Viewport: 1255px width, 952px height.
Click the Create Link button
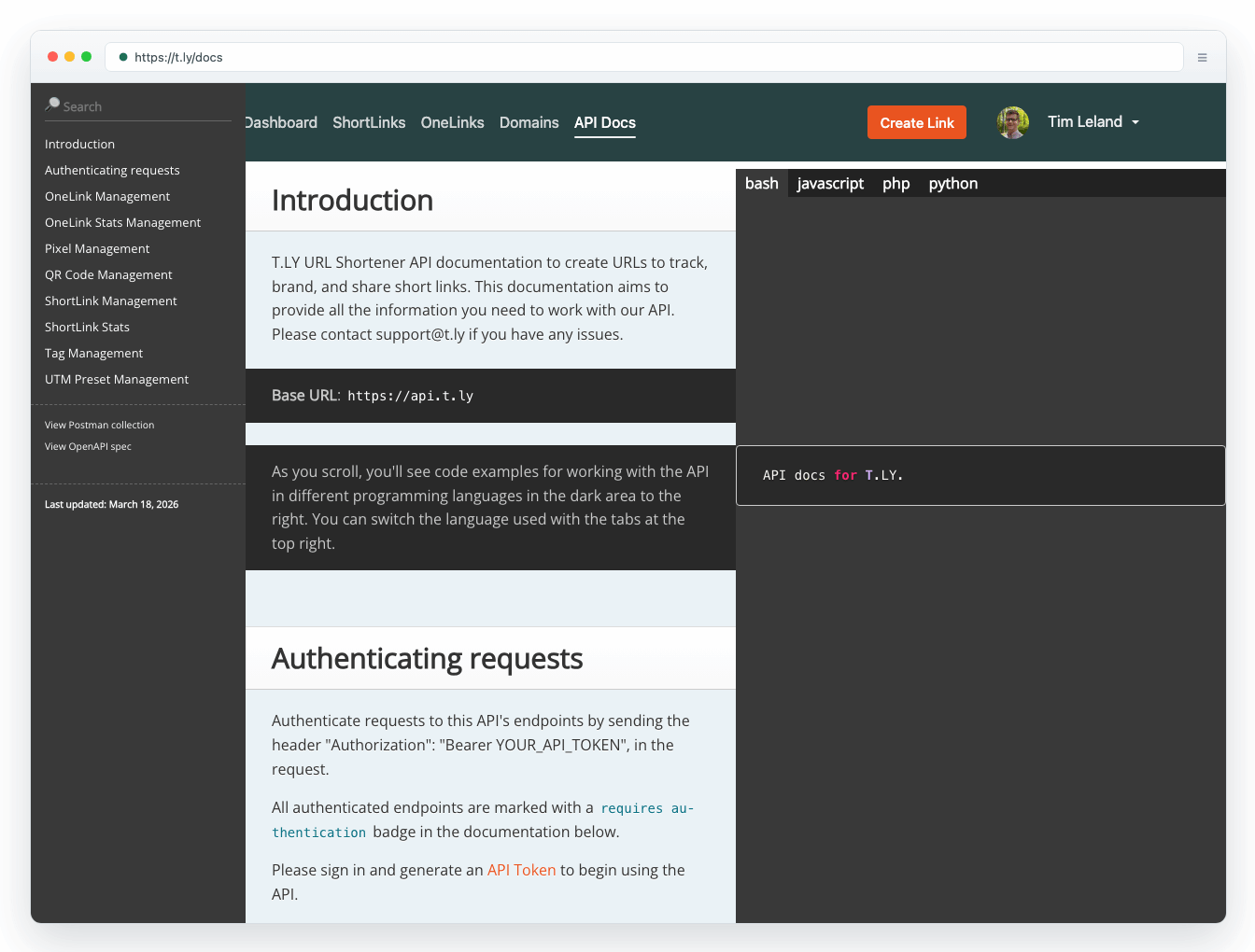[917, 122]
